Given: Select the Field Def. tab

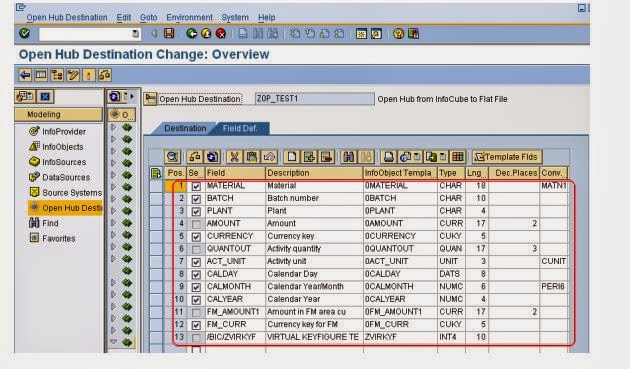Looking at the screenshot, I should pos(240,128).
